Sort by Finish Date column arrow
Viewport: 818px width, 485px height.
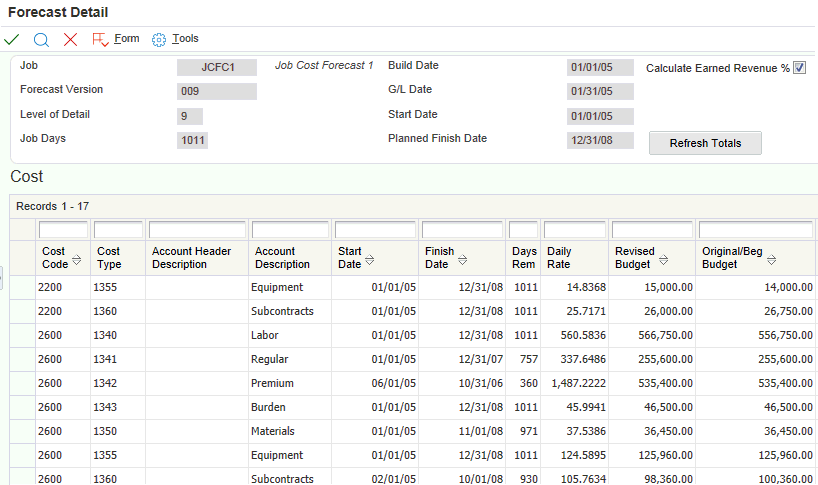click(x=462, y=260)
